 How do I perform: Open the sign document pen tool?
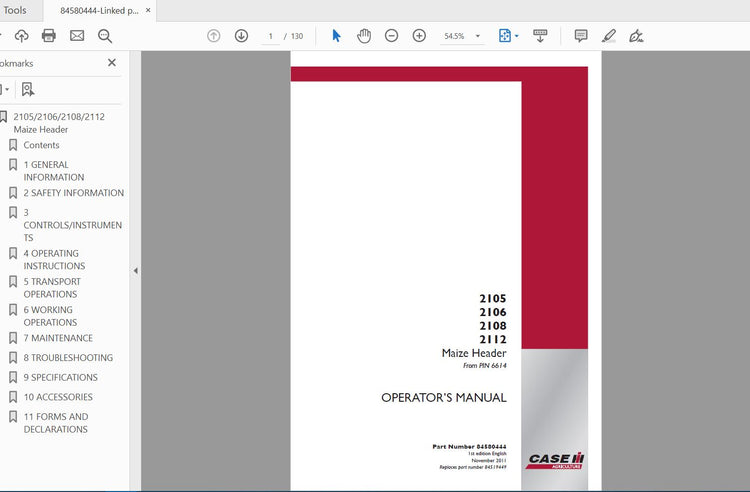[x=636, y=36]
